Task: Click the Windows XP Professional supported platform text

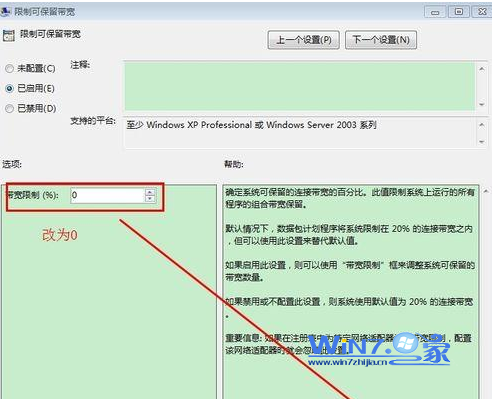Action: 251,125
